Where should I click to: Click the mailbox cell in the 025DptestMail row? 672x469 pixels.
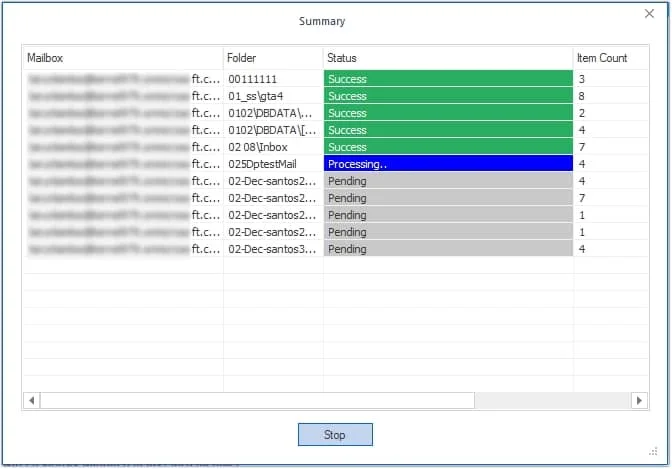click(123, 164)
